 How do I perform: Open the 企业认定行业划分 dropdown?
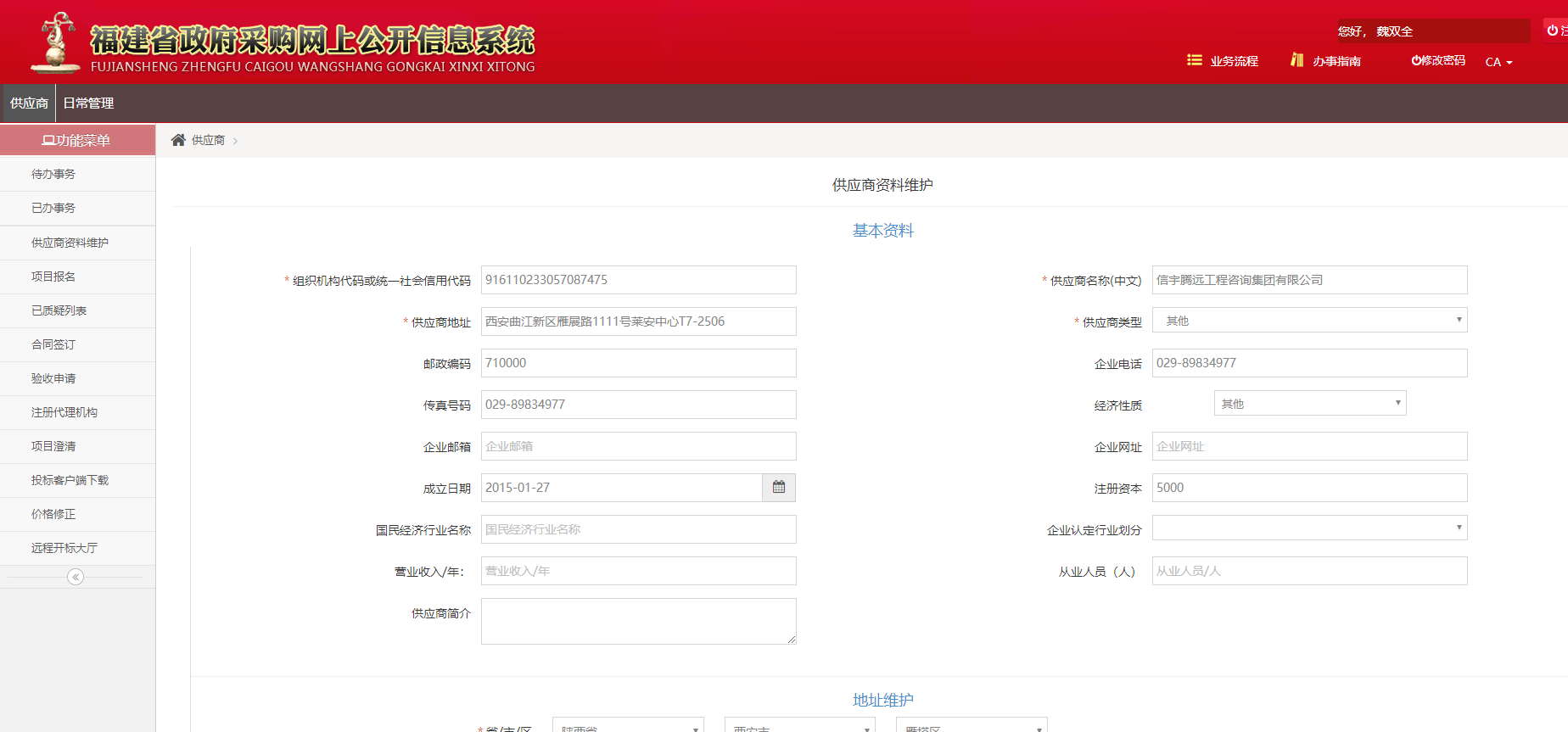coord(1310,528)
